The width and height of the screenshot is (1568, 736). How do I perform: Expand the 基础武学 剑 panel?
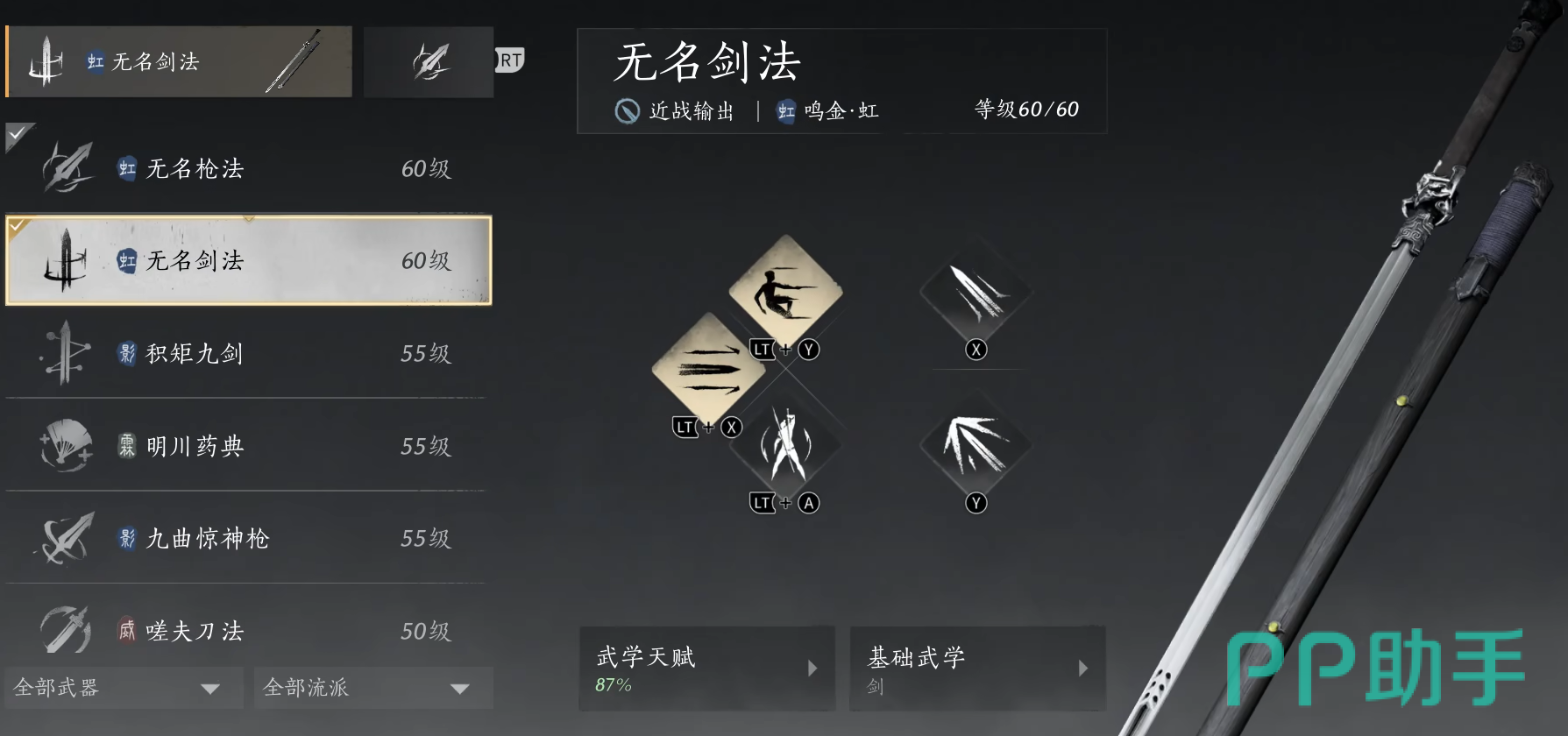pyautogui.click(x=977, y=669)
